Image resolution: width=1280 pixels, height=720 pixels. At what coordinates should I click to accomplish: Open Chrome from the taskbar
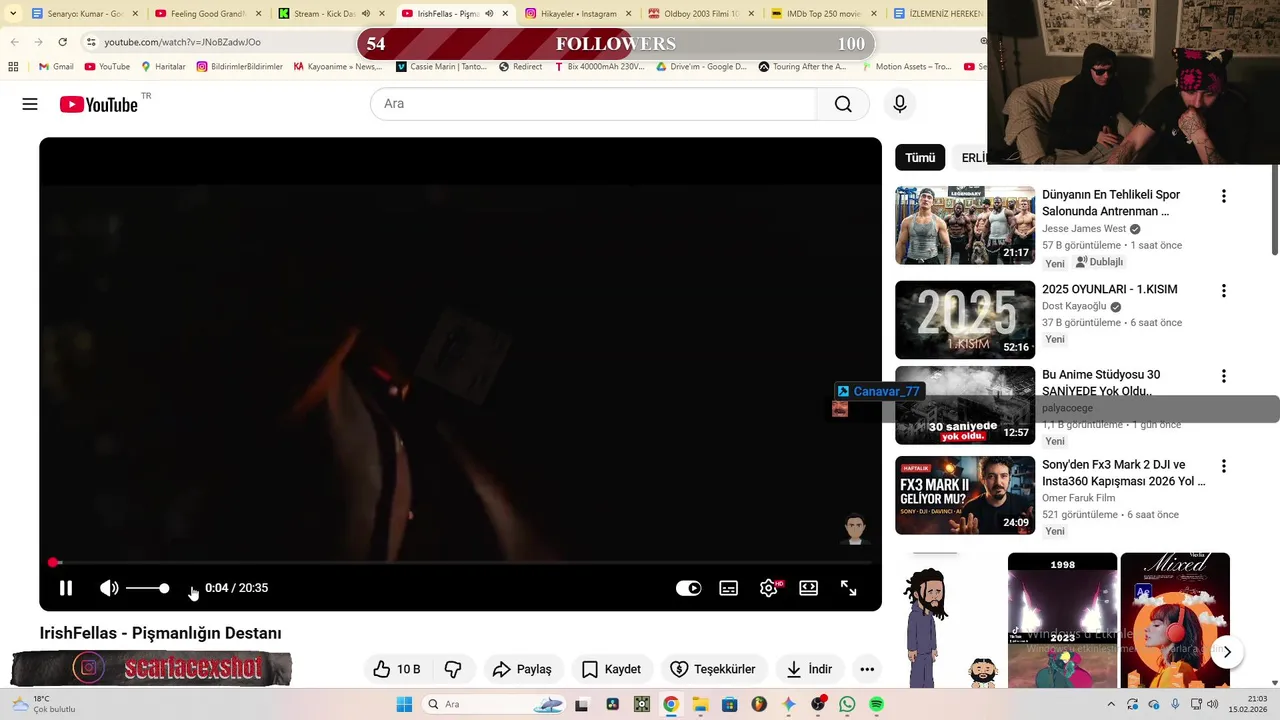pyautogui.click(x=671, y=704)
